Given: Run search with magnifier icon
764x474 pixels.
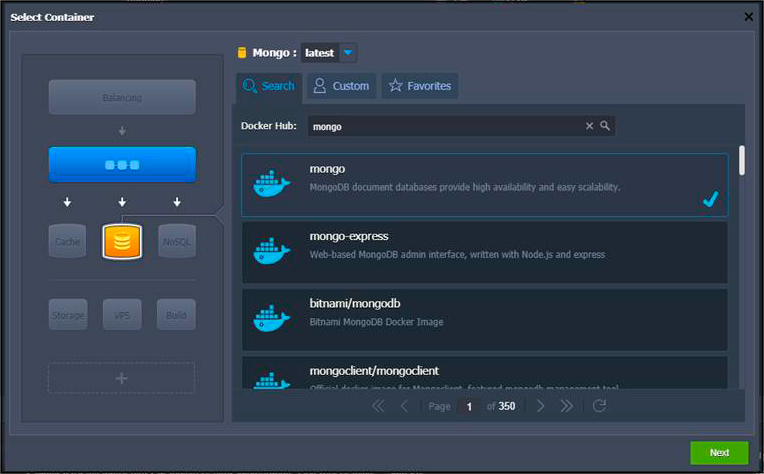Looking at the screenshot, I should pos(605,126).
